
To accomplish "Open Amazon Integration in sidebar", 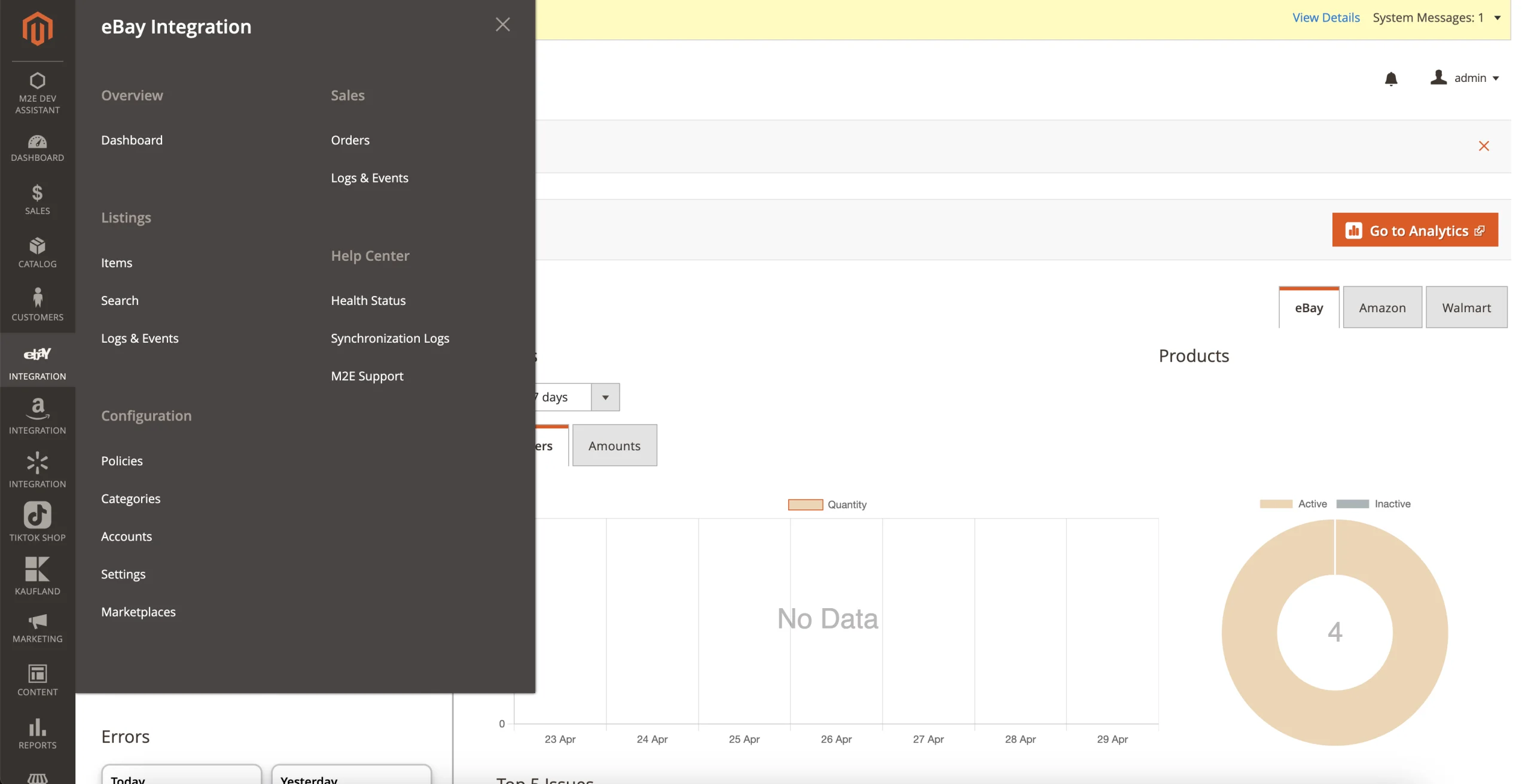I will point(37,417).
